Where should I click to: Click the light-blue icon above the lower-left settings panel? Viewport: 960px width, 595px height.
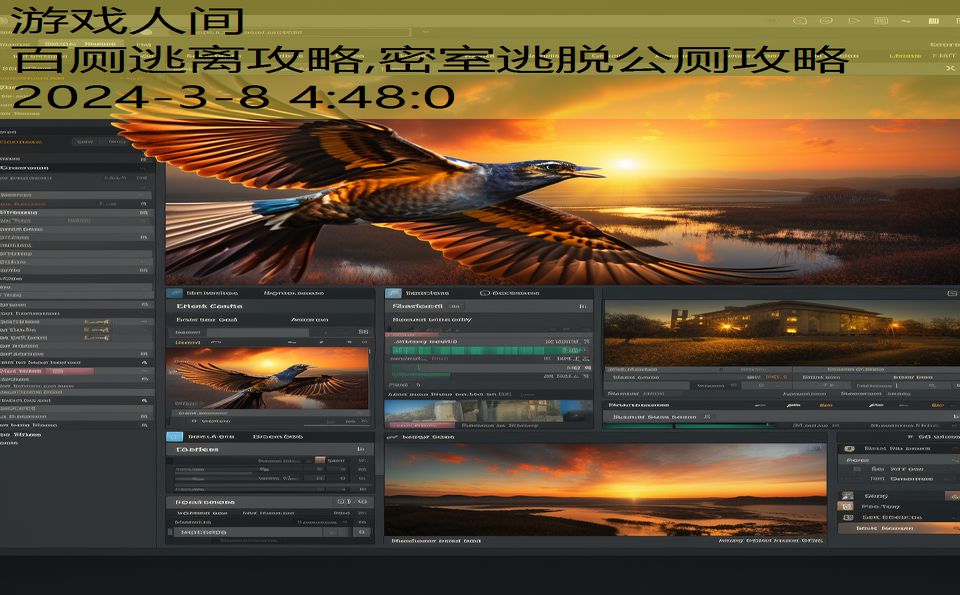(x=174, y=436)
